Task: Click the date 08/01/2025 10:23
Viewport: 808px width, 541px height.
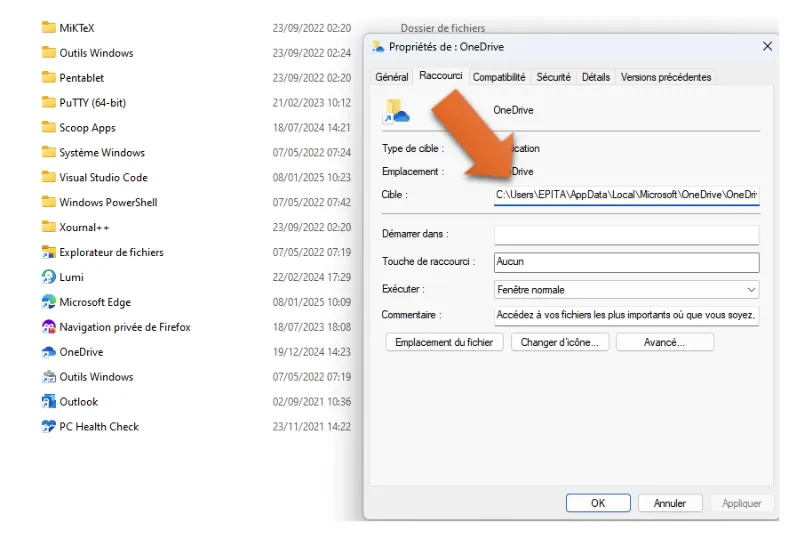Action: [312, 177]
